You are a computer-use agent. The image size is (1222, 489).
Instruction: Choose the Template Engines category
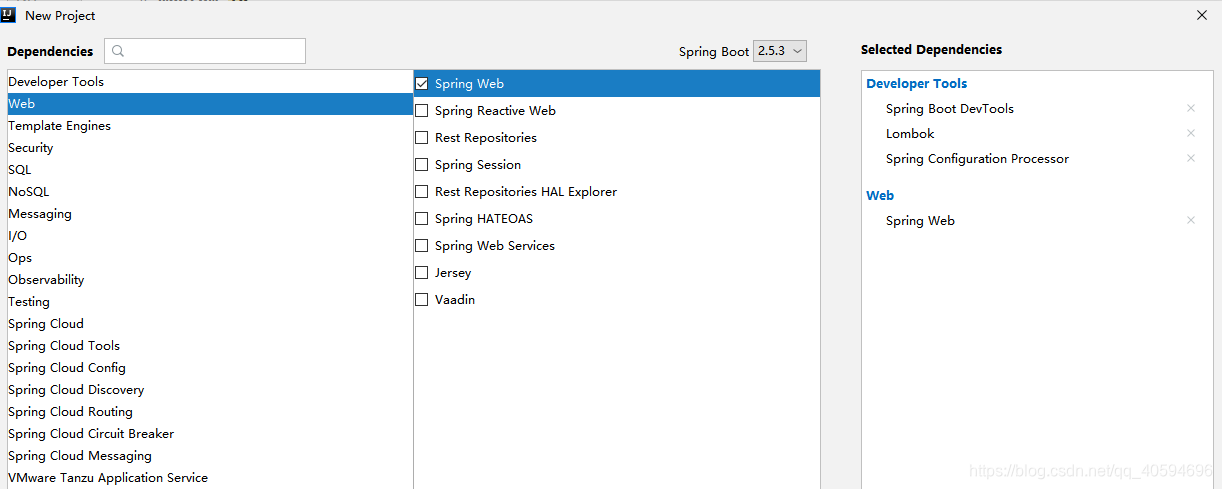(210, 126)
